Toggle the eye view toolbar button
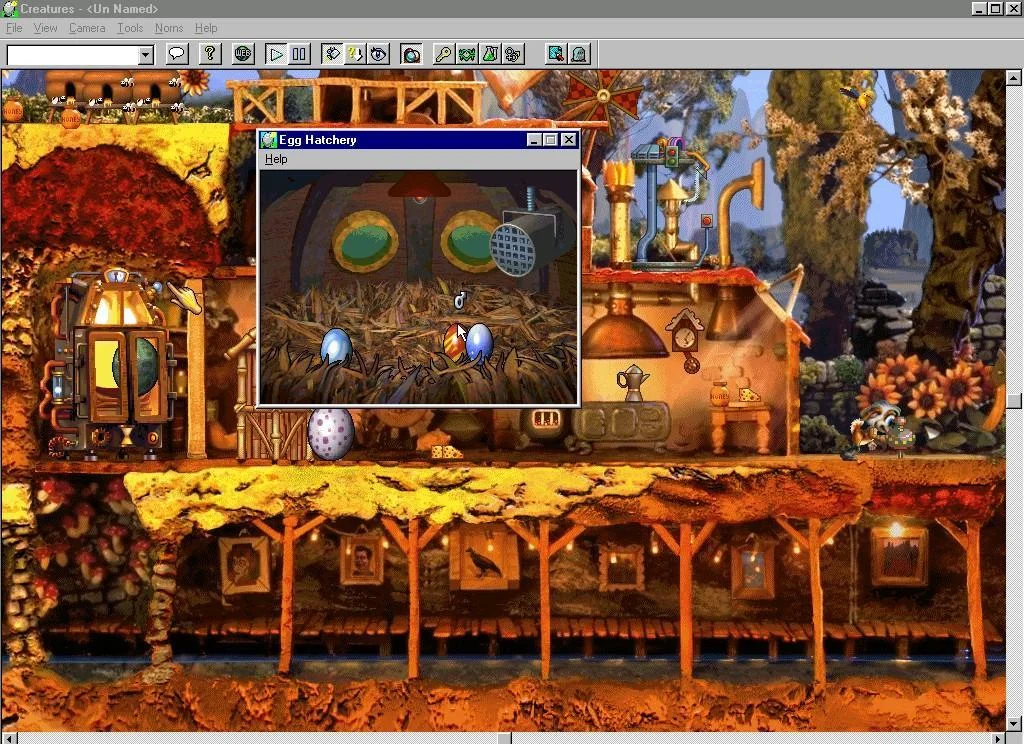The height and width of the screenshot is (744, 1024). point(379,54)
